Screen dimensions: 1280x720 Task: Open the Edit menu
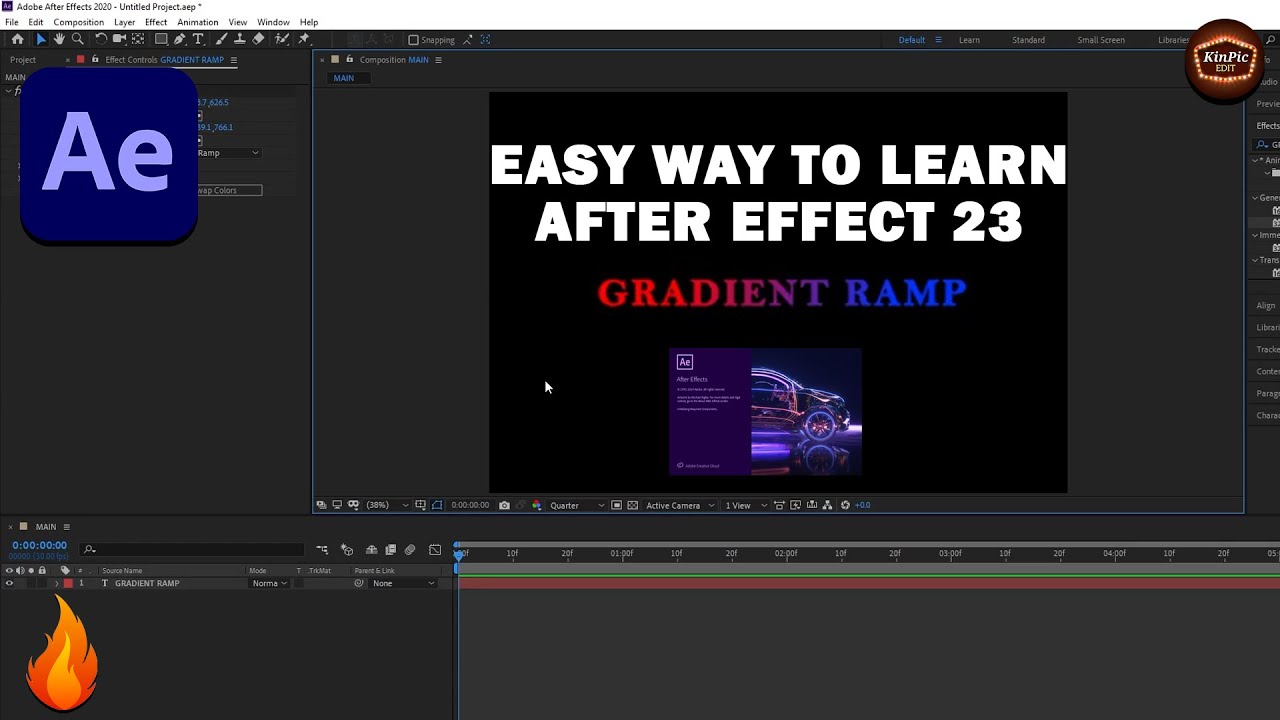tap(36, 22)
